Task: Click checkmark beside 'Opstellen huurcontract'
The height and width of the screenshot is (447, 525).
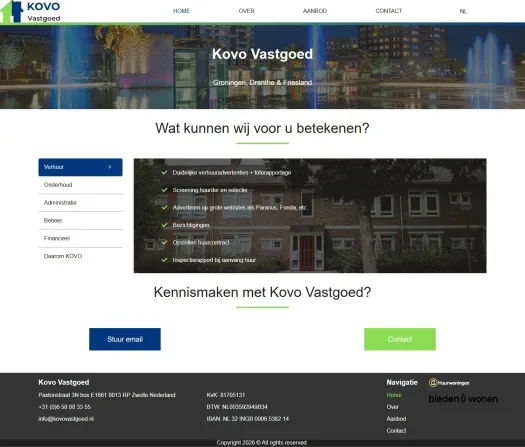Action: pyautogui.click(x=164, y=242)
